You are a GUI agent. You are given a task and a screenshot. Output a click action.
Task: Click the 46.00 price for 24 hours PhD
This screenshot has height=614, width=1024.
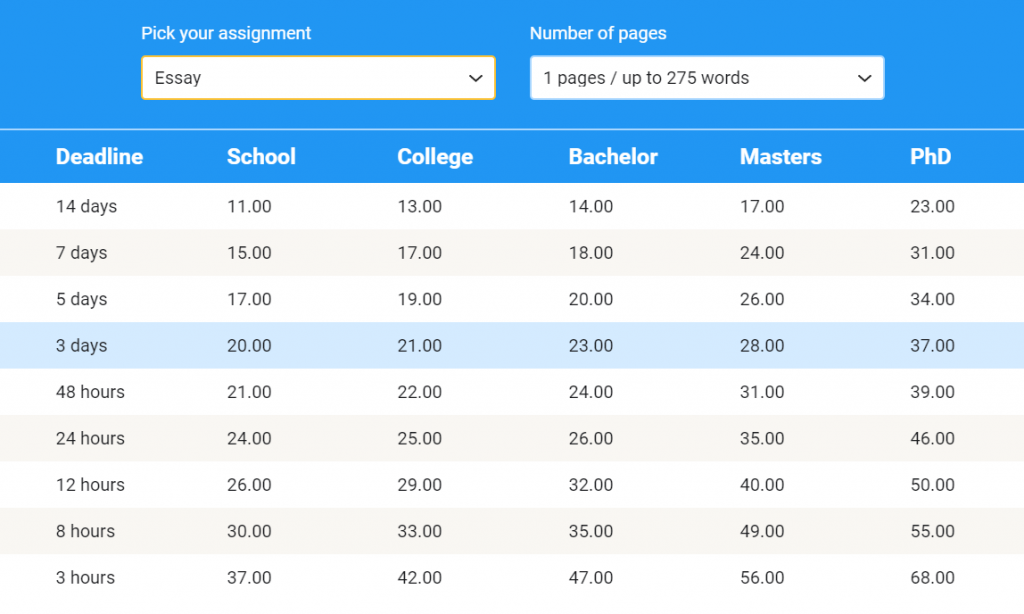932,438
